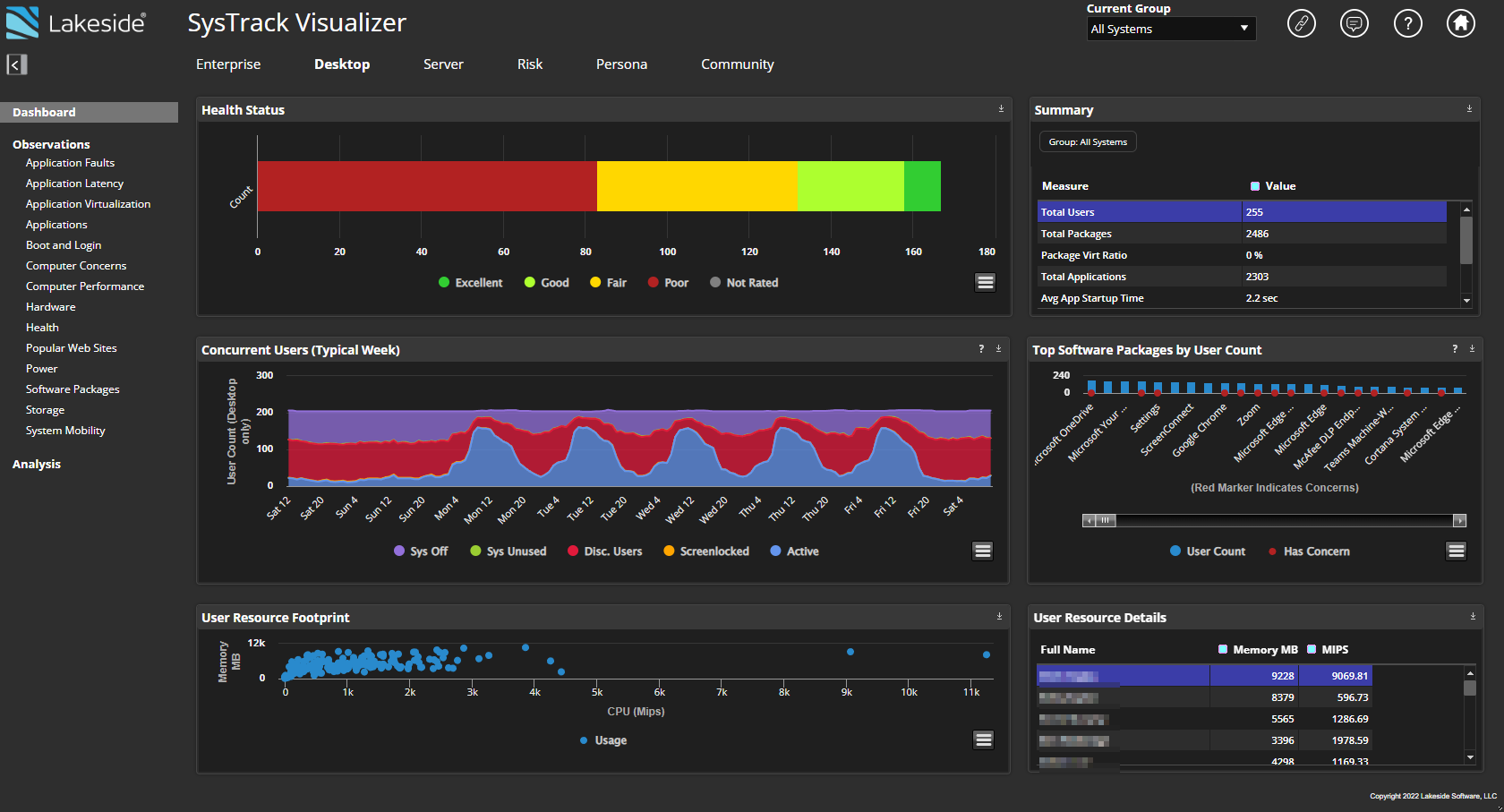Switch to the Enterprise tab
The height and width of the screenshot is (812, 1504).
[x=228, y=64]
